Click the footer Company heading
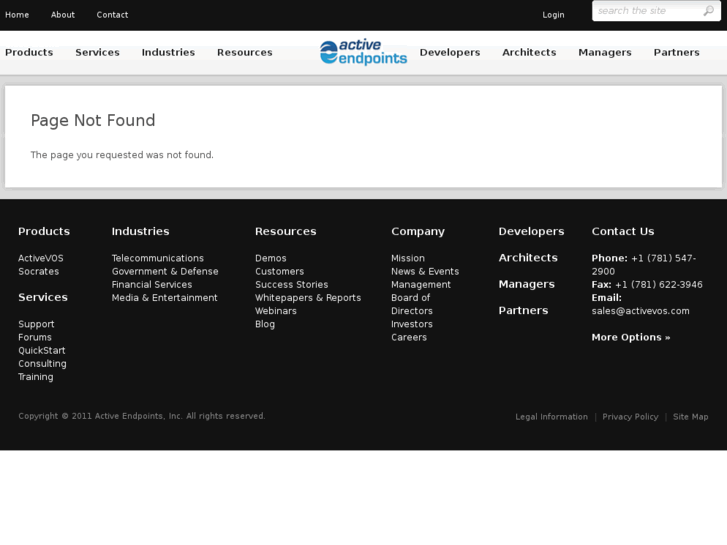The width and height of the screenshot is (727, 545). tap(418, 231)
